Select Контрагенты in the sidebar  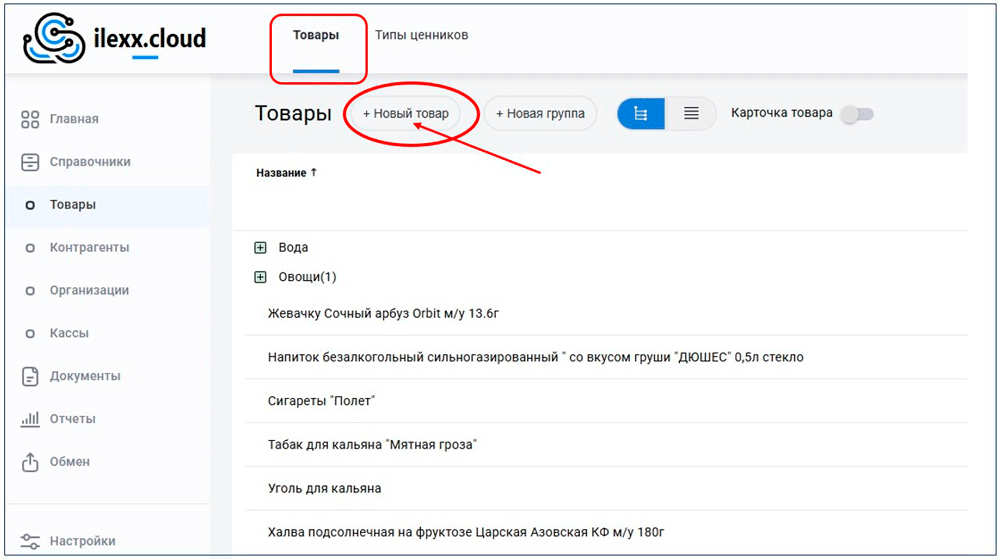tap(89, 248)
